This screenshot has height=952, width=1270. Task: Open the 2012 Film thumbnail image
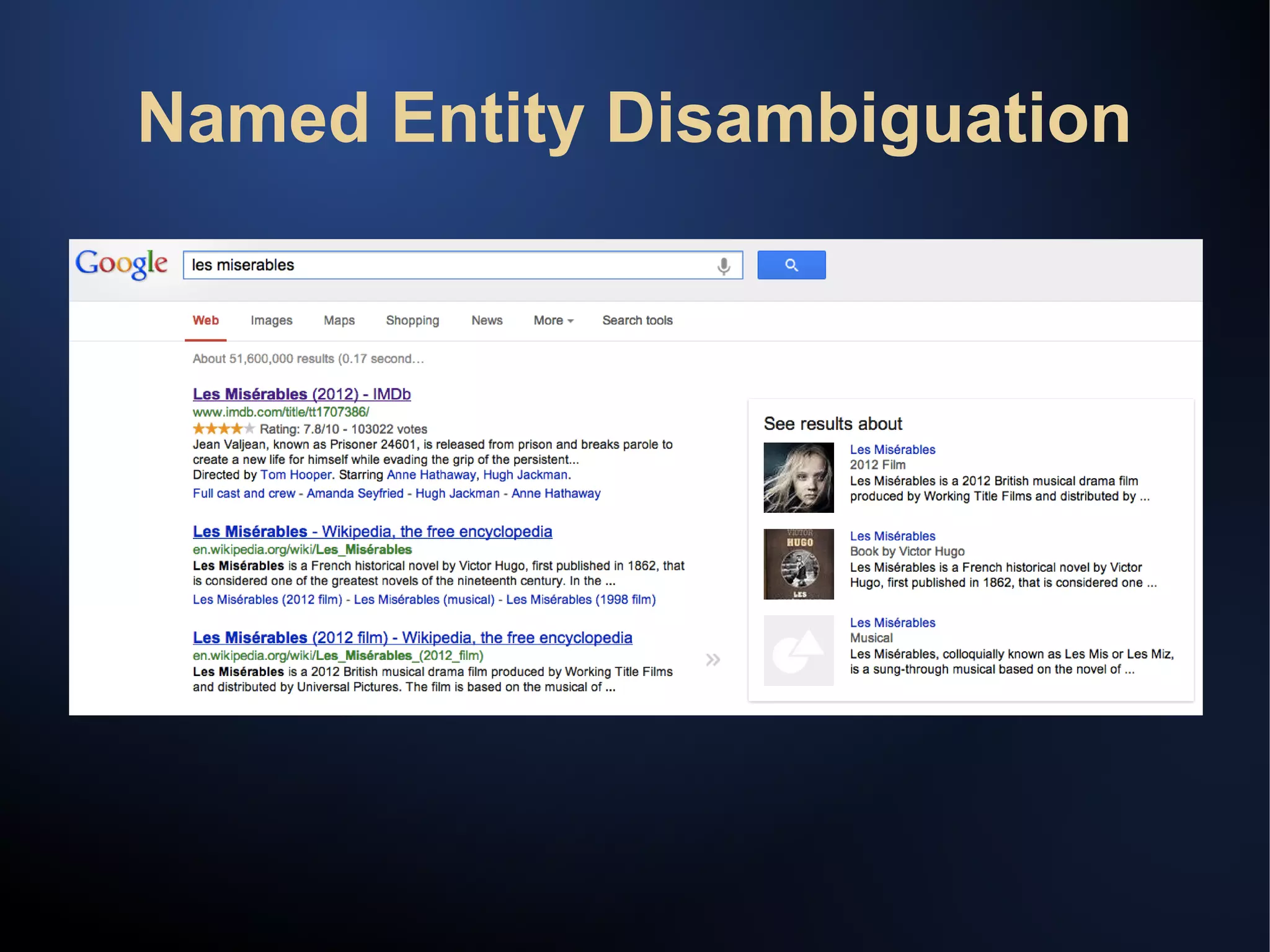tap(798, 478)
